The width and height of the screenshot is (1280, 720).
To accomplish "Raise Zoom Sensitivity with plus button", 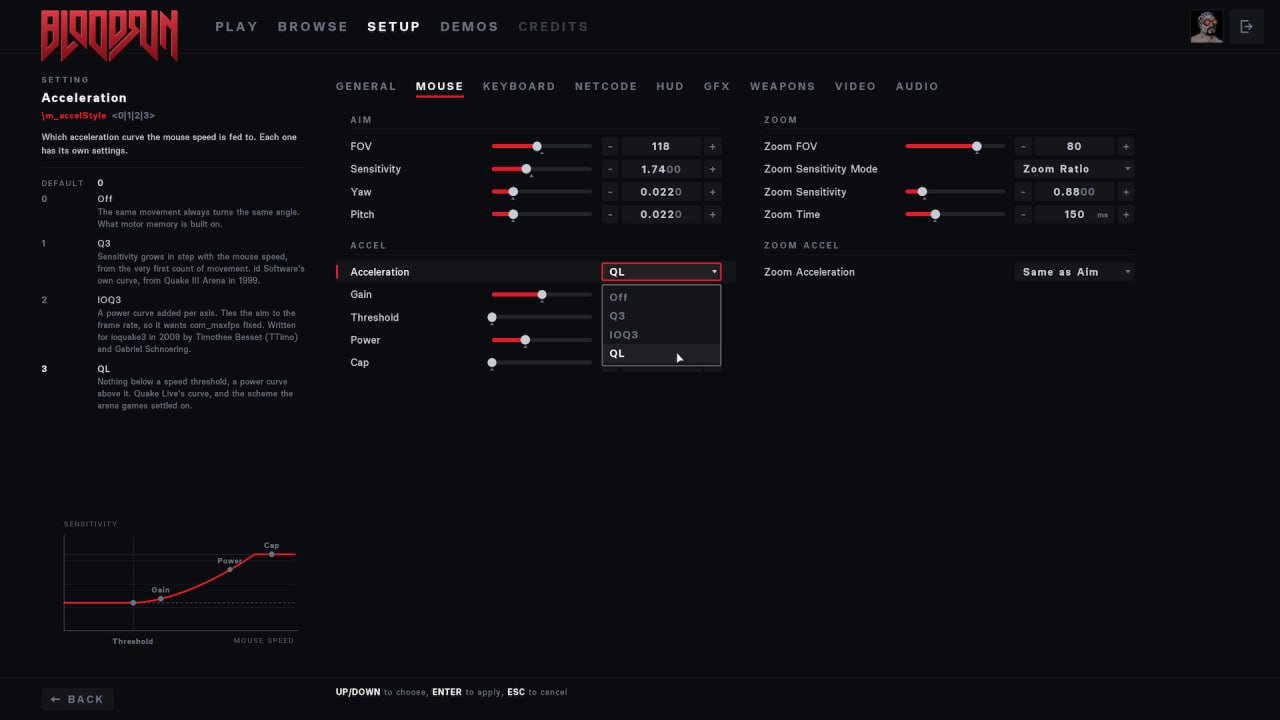I will (1126, 192).
